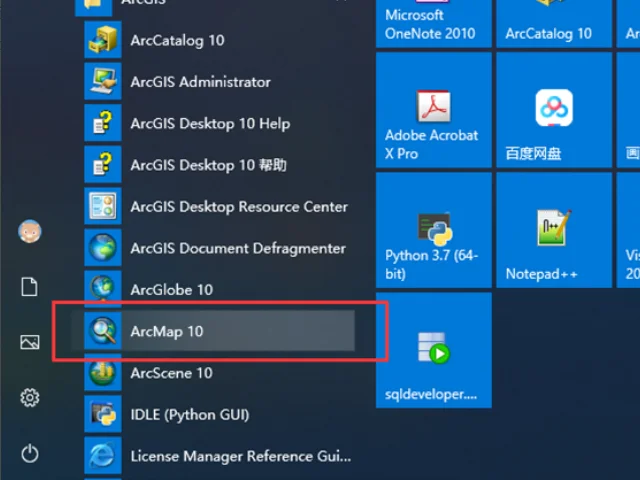Launch the Python 3.7 (64-bit) tile

(433, 231)
